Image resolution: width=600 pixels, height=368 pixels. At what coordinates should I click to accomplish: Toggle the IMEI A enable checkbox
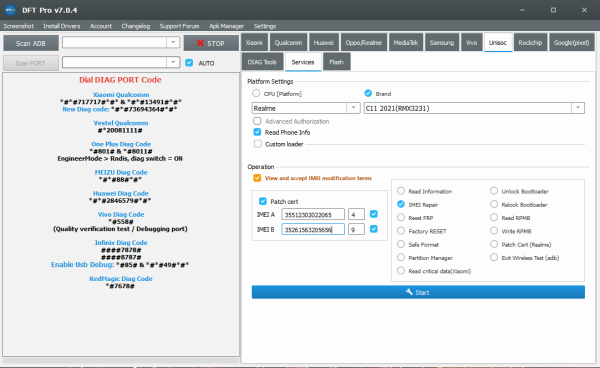click(374, 214)
